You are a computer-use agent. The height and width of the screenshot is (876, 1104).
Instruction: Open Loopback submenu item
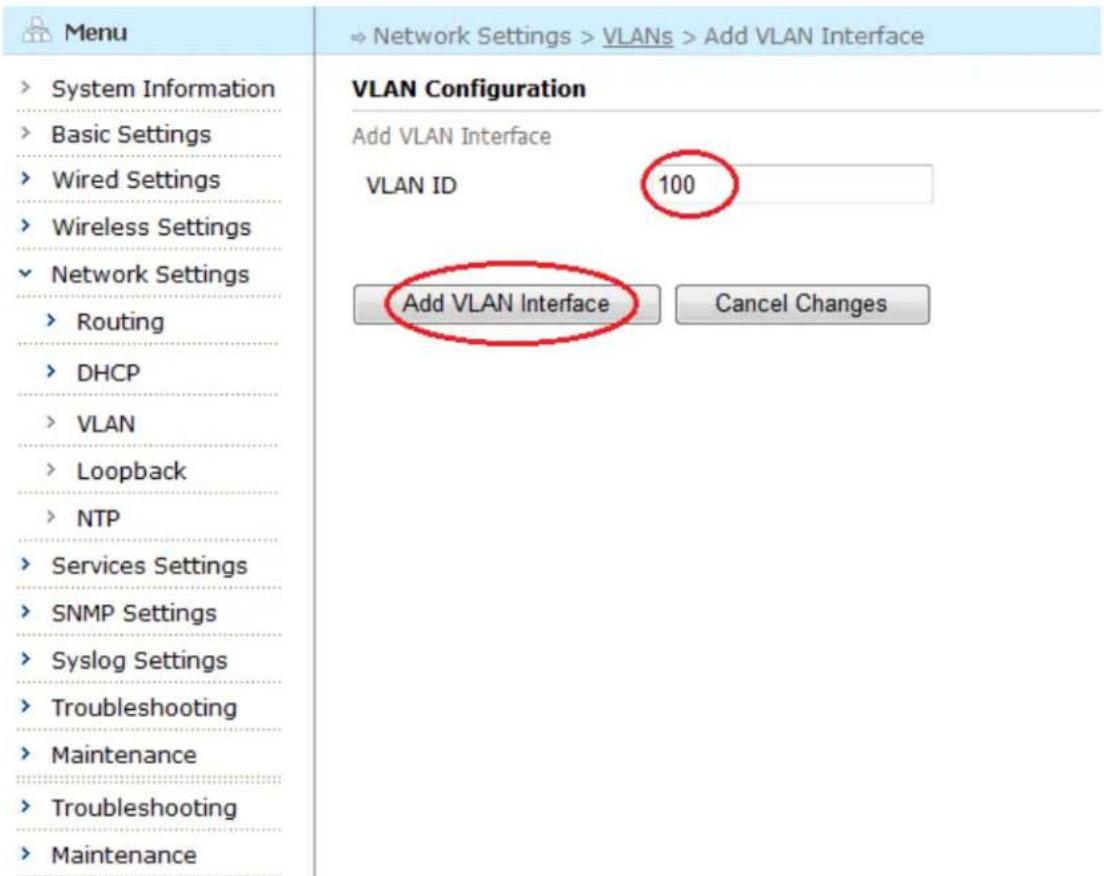(132, 471)
